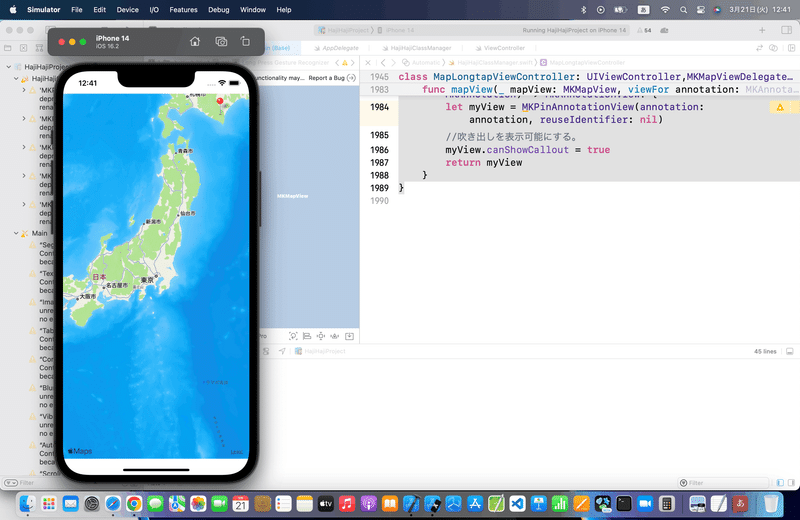
Task: Simulate location arrow in debug bar
Action: (282, 351)
